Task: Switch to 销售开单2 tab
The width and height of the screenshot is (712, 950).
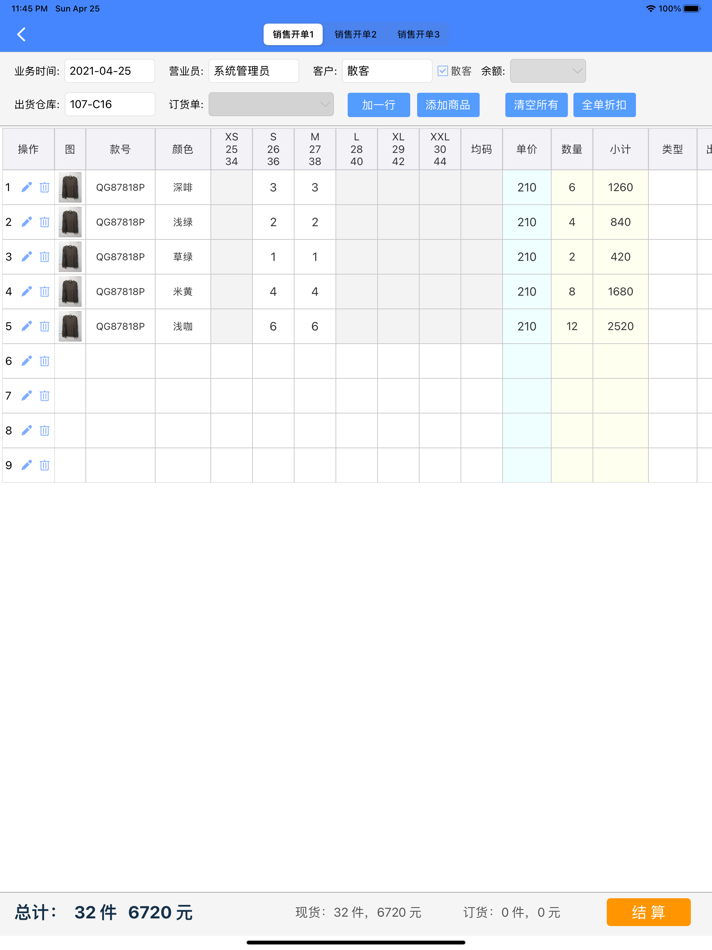Action: click(x=356, y=35)
